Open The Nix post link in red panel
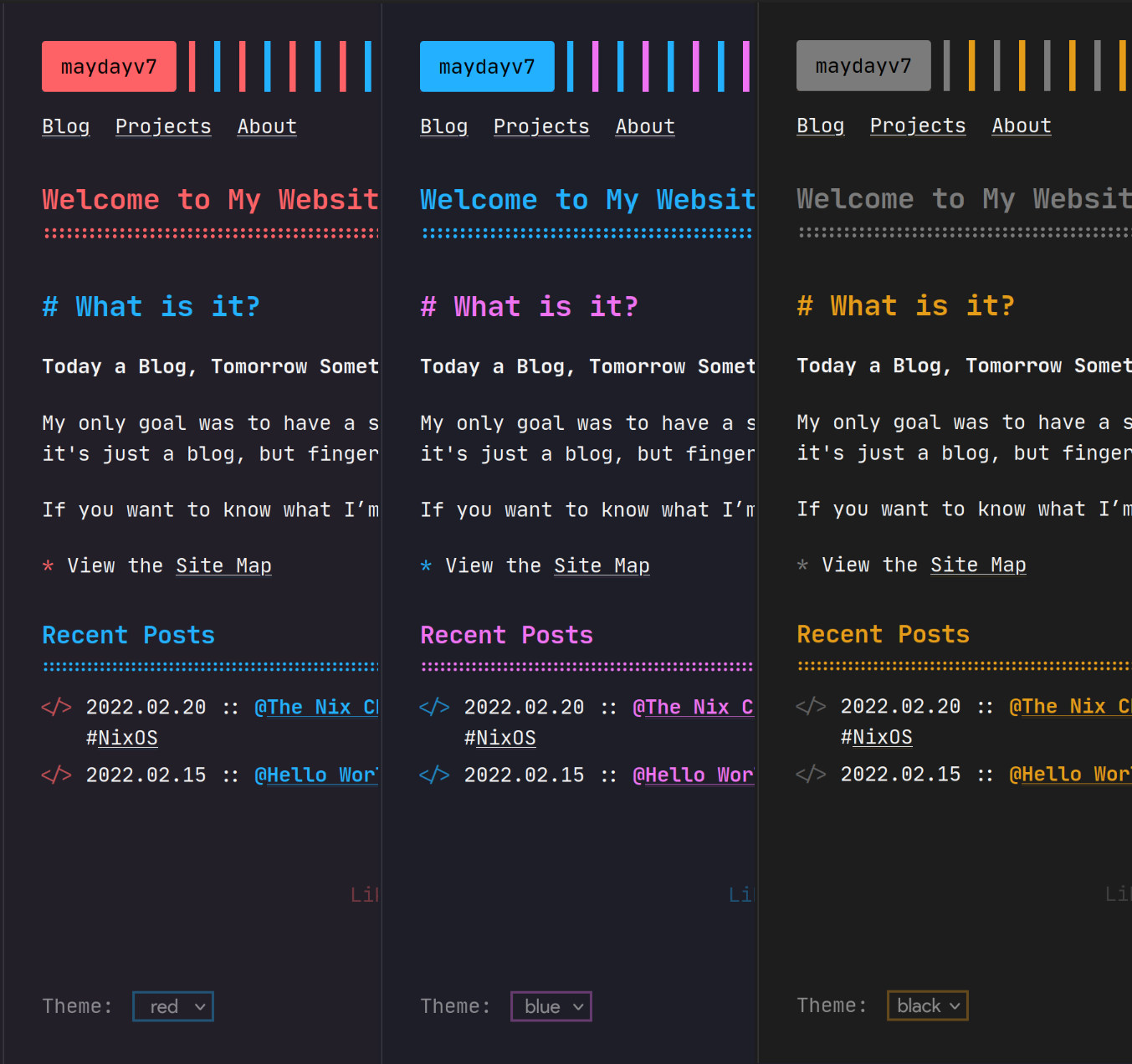 click(316, 708)
